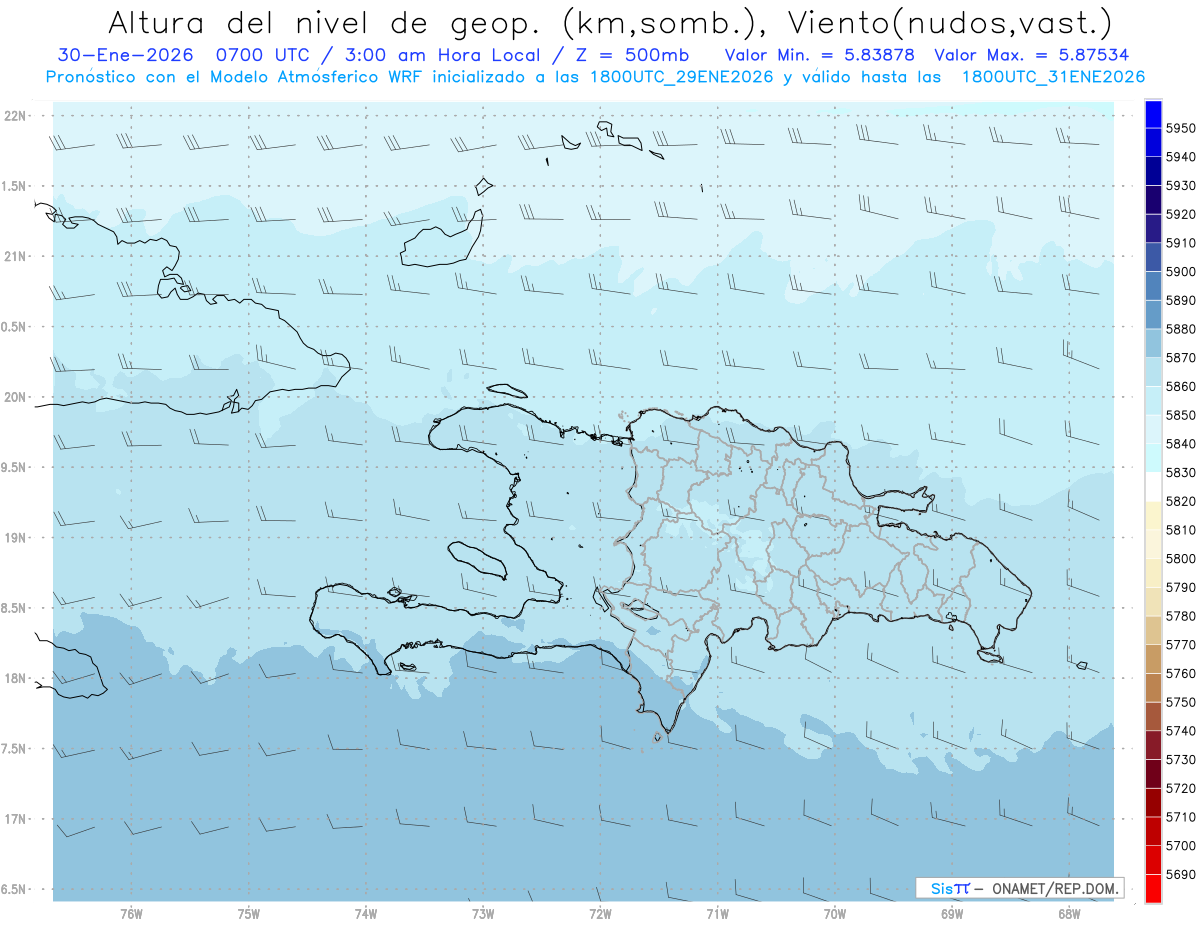
Task: Click the pale yellow swatch between 5810 and 5820
Action: 1153,515
